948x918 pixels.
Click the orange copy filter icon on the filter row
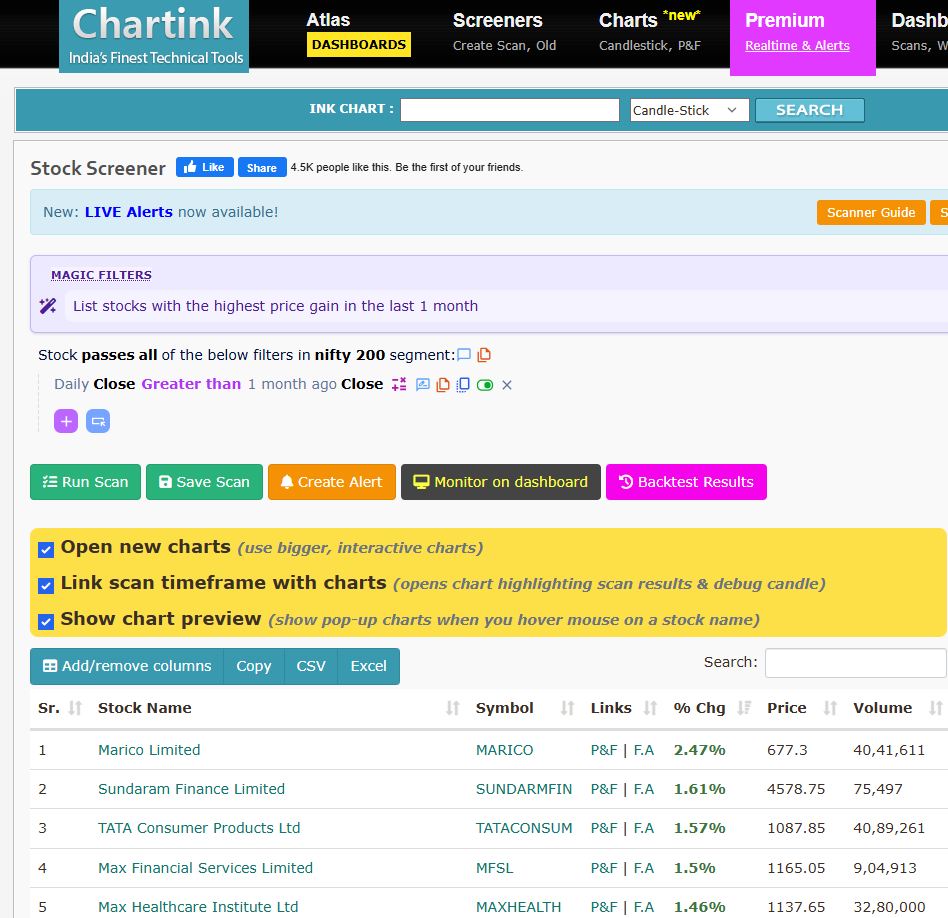[443, 385]
